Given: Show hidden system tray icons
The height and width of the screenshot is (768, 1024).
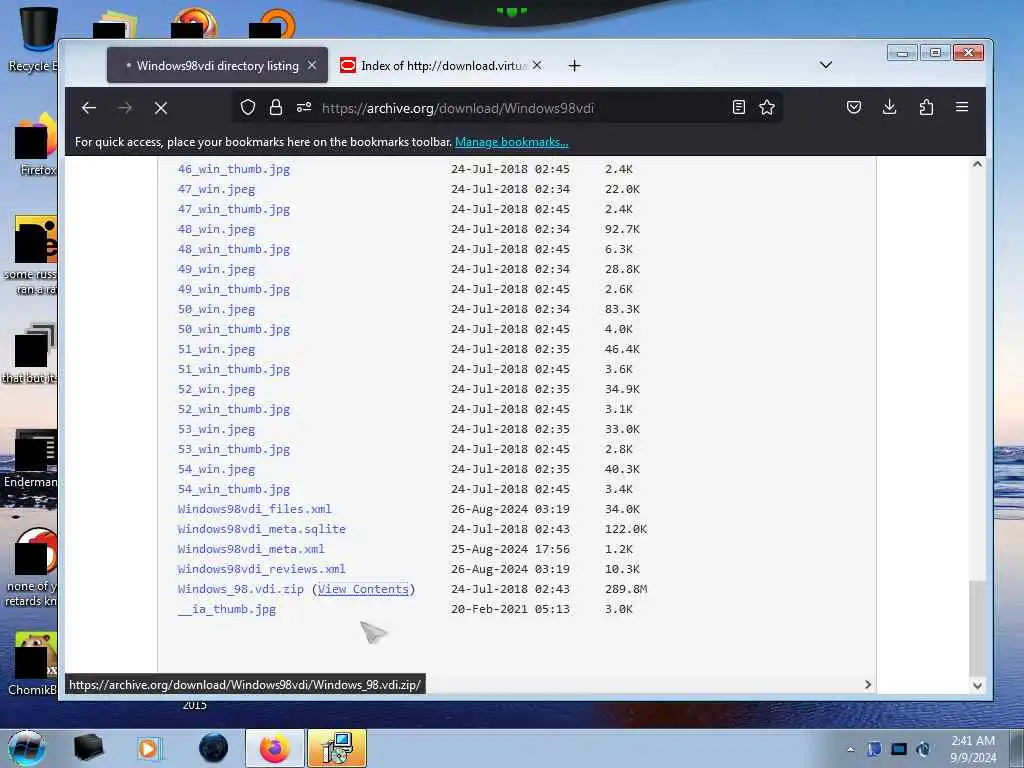Looking at the screenshot, I should pos(850,750).
